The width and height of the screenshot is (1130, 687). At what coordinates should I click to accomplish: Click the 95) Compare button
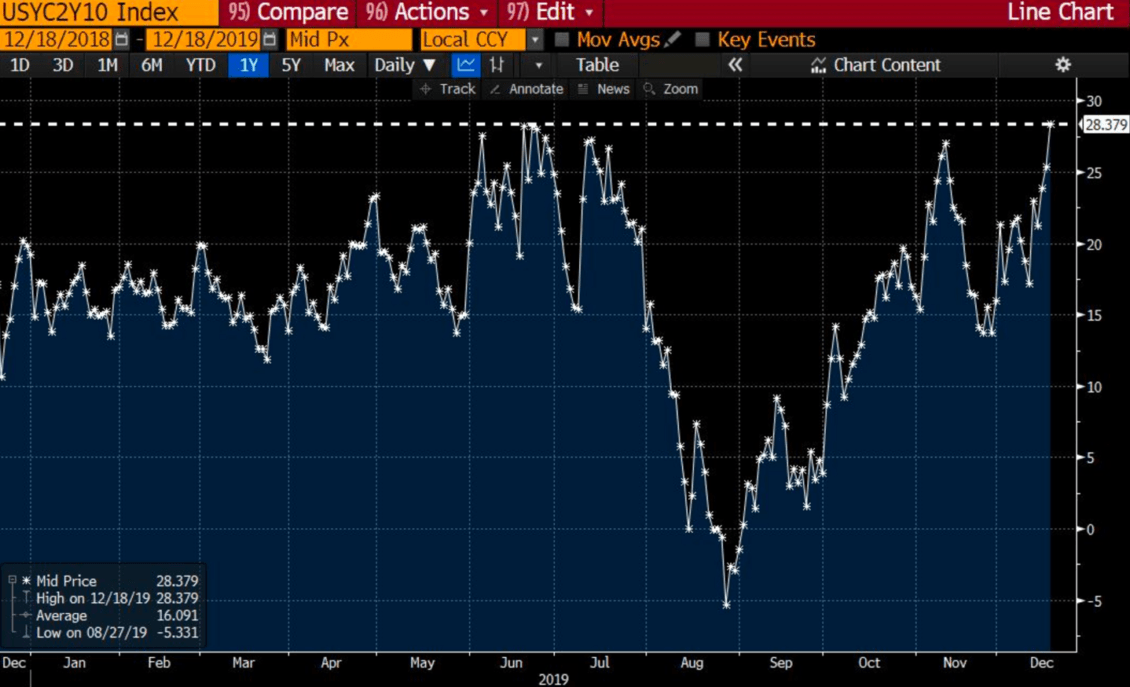288,12
